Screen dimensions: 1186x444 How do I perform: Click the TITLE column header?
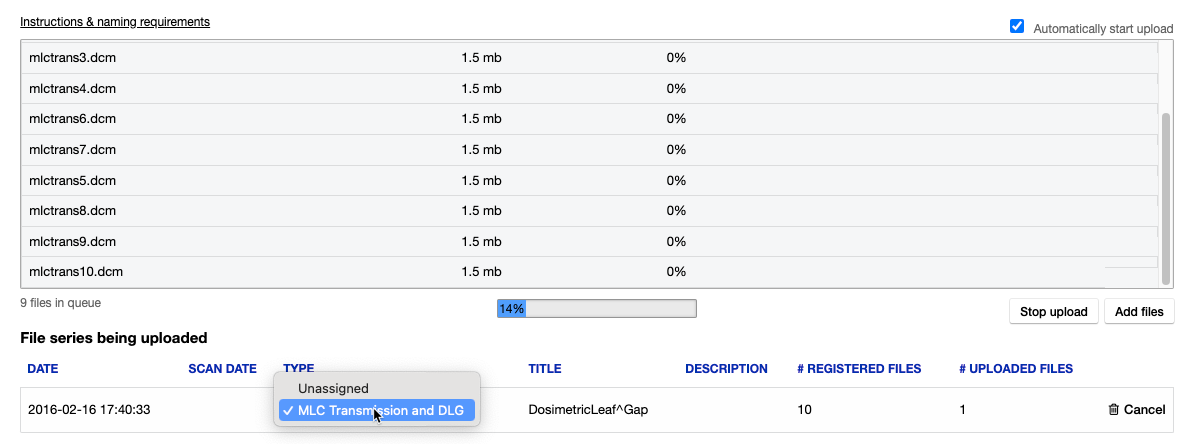(x=545, y=369)
